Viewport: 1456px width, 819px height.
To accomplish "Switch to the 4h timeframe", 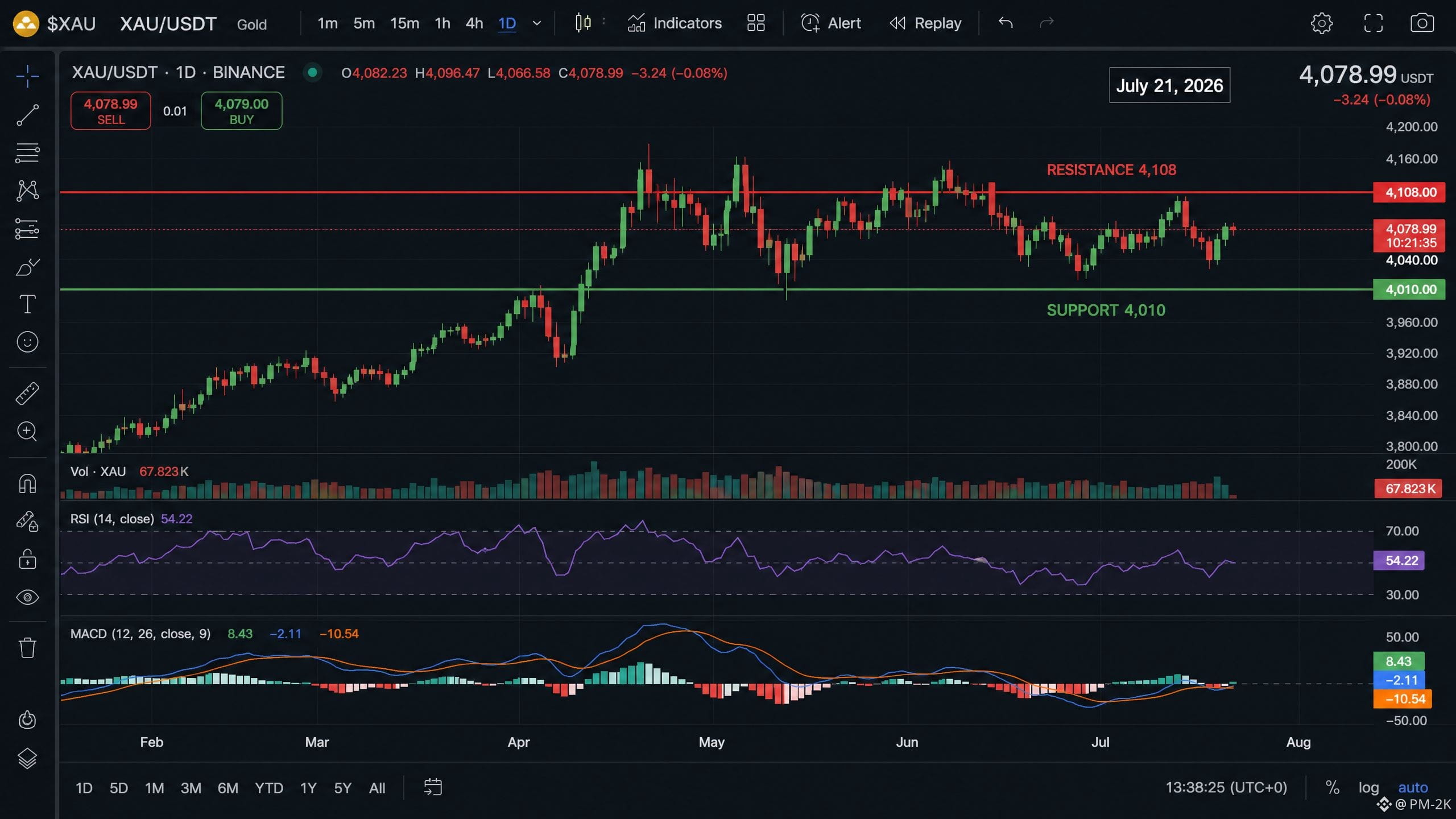I will (x=474, y=23).
